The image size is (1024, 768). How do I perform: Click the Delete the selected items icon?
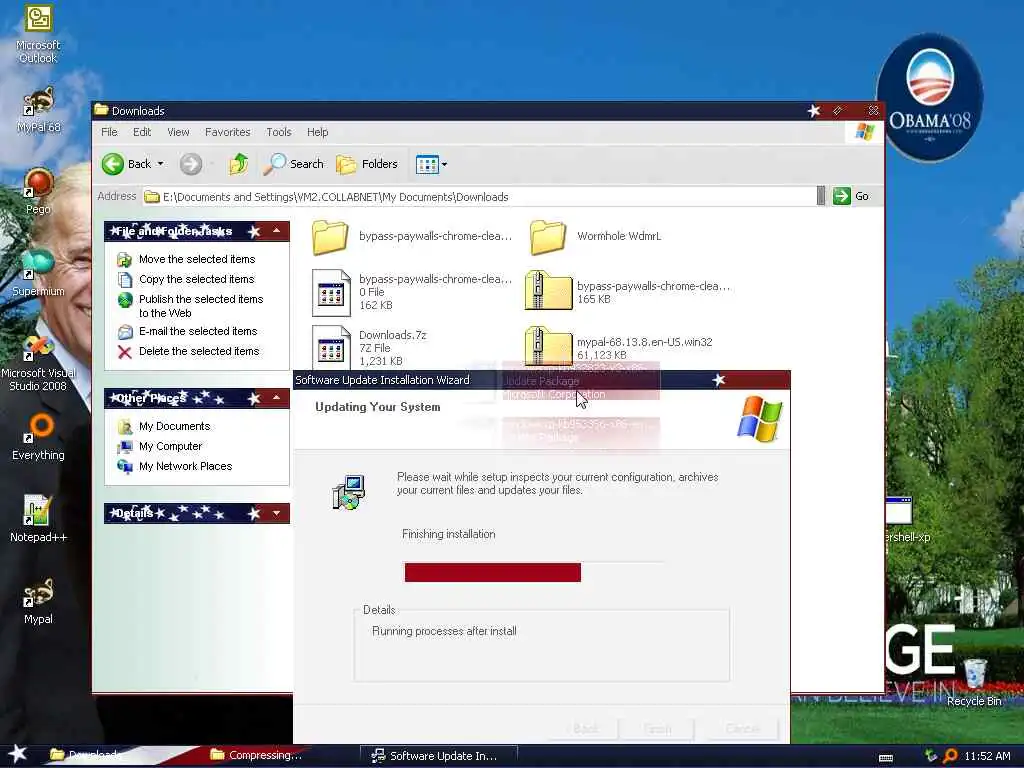125,352
